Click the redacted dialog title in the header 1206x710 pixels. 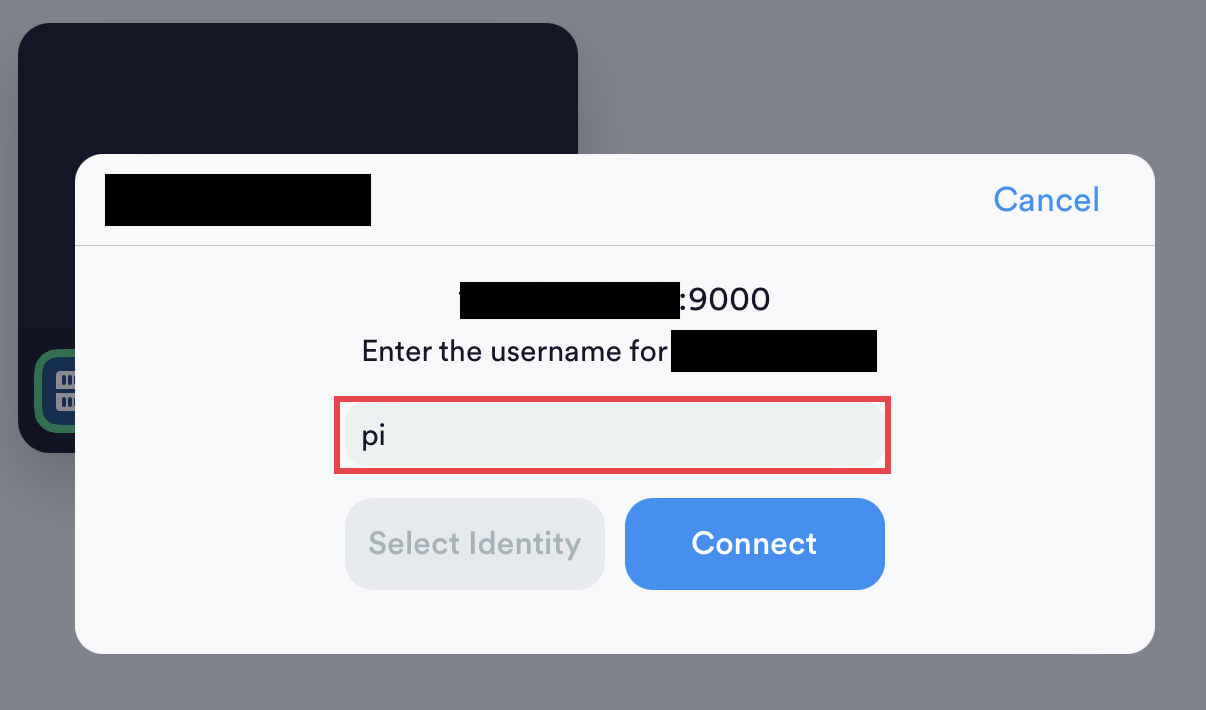pyautogui.click(x=238, y=200)
